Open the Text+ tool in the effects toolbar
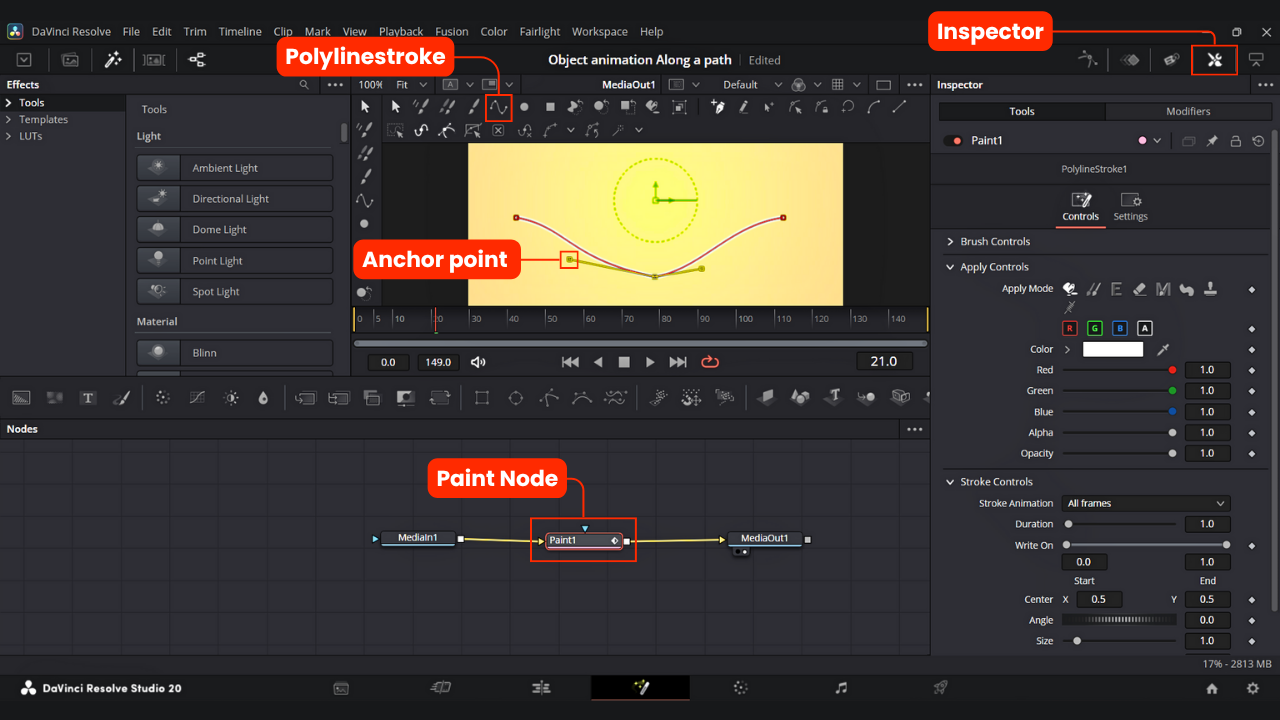 pos(87,397)
